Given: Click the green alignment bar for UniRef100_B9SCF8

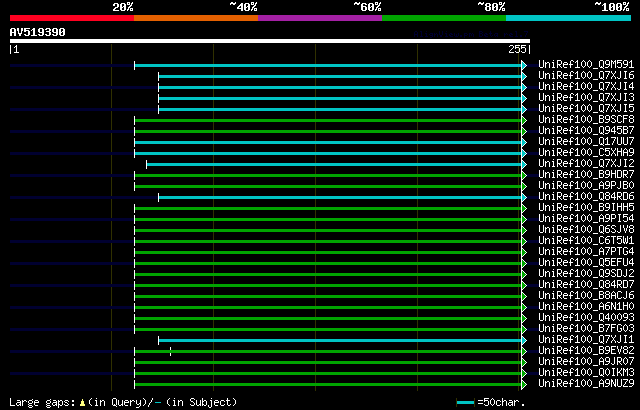Looking at the screenshot, I should click(328, 121).
